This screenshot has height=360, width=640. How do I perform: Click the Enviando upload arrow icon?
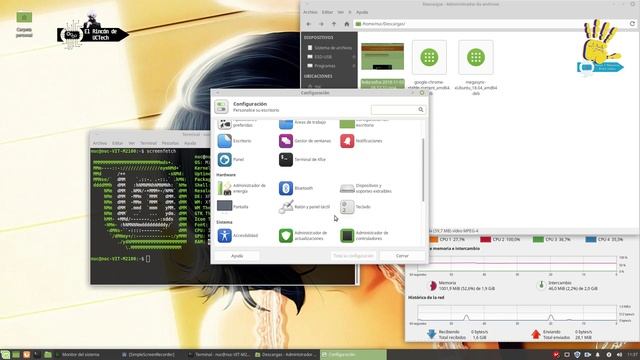point(536,334)
